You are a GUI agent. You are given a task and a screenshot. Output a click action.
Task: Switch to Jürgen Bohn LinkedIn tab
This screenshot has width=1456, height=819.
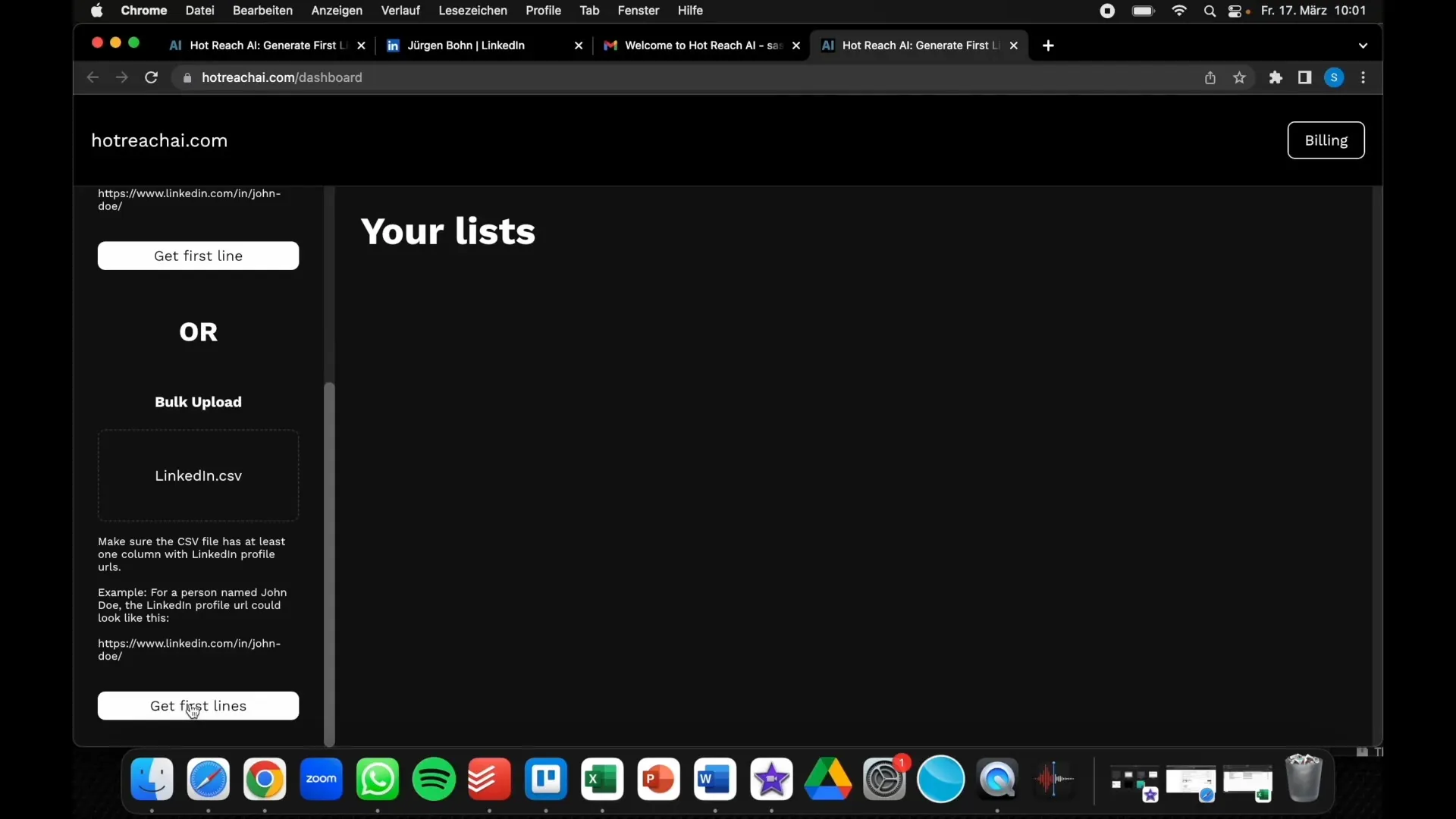pyautogui.click(x=485, y=45)
